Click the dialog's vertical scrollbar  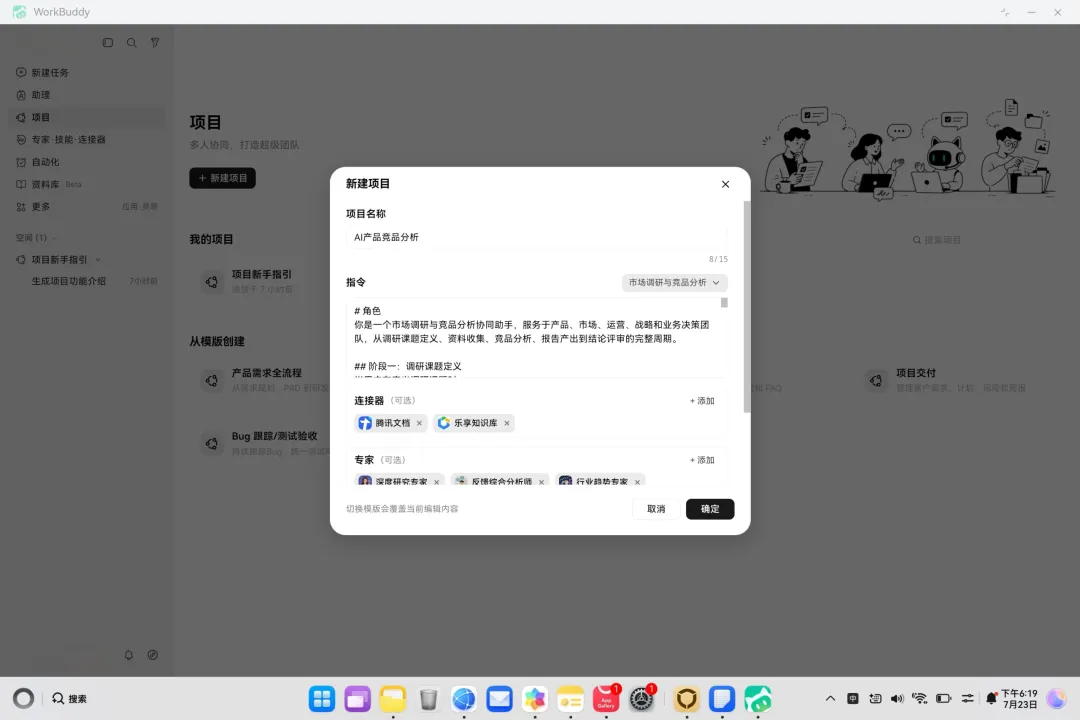point(747,307)
